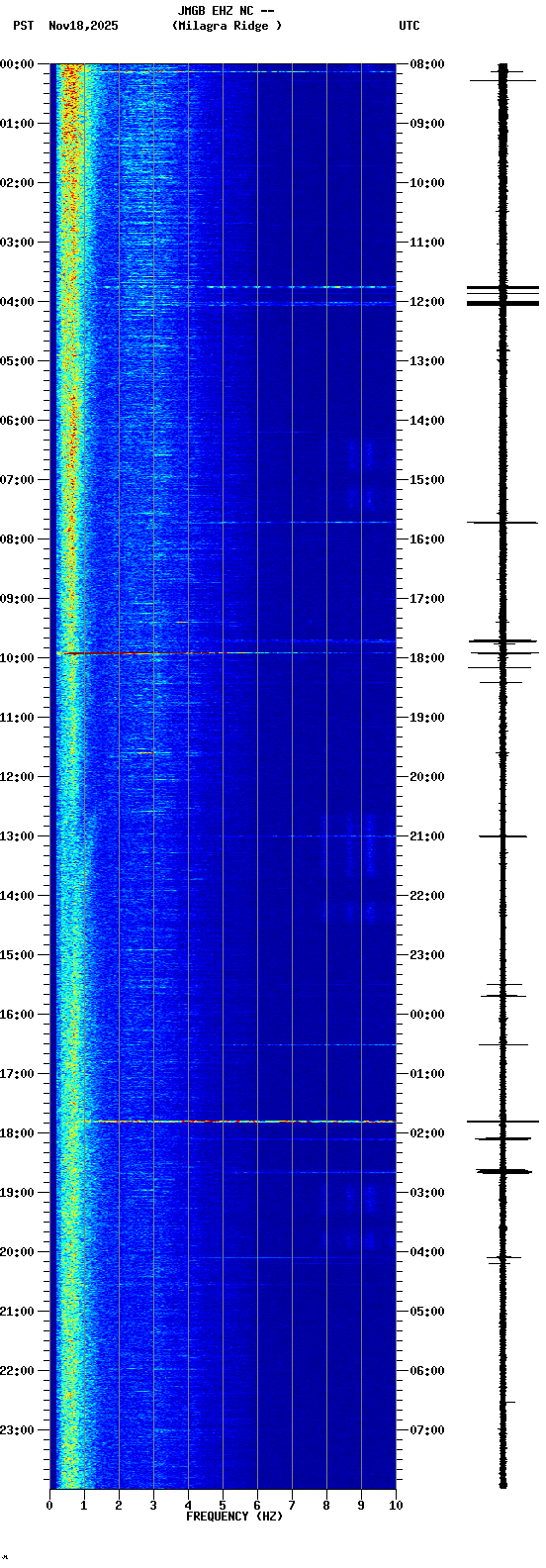This screenshot has height=1568, width=546.
Task: Click the seismogram spike near 13:00 PST
Action: pyautogui.click(x=502, y=836)
